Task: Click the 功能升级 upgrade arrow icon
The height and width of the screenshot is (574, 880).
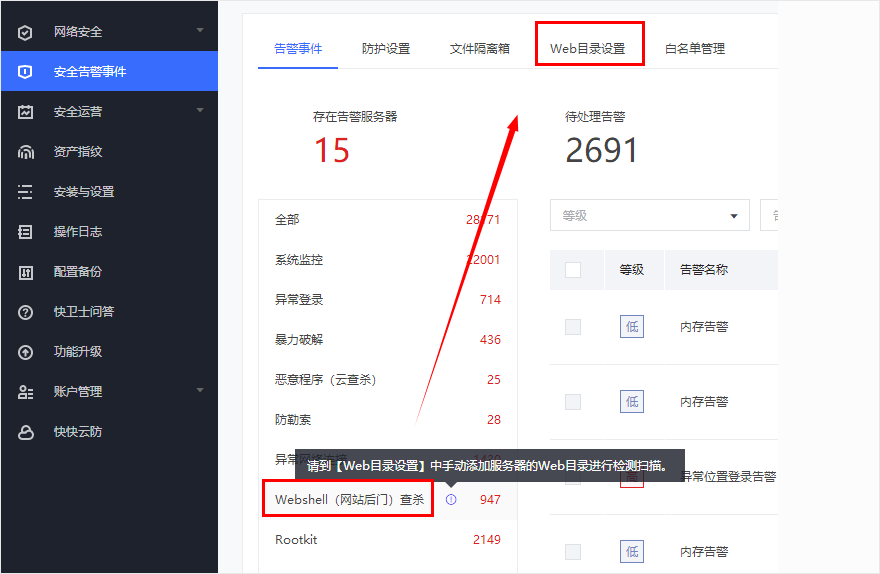Action: pyautogui.click(x=26, y=352)
